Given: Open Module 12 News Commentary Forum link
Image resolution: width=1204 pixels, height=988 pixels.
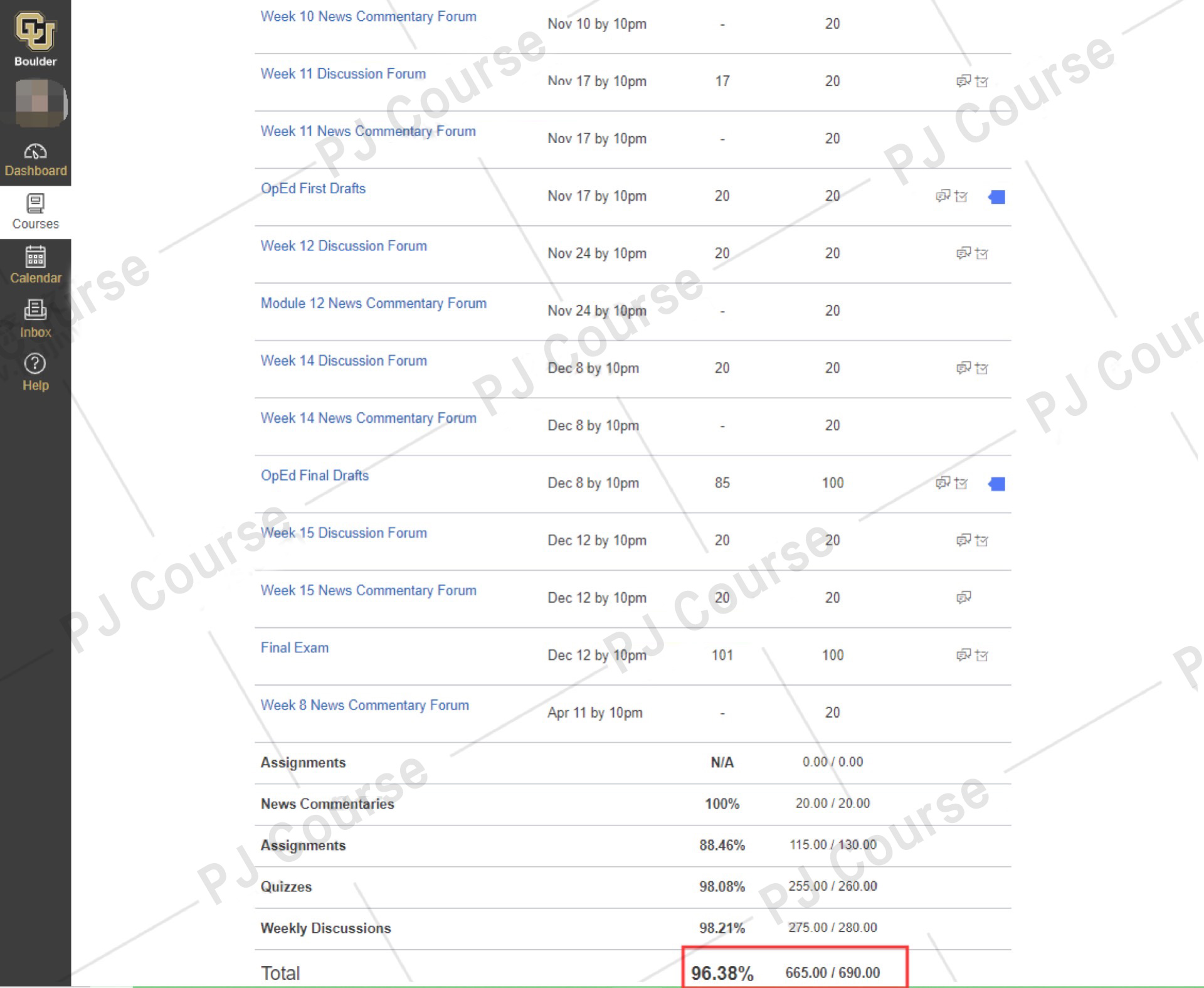Looking at the screenshot, I should (373, 303).
